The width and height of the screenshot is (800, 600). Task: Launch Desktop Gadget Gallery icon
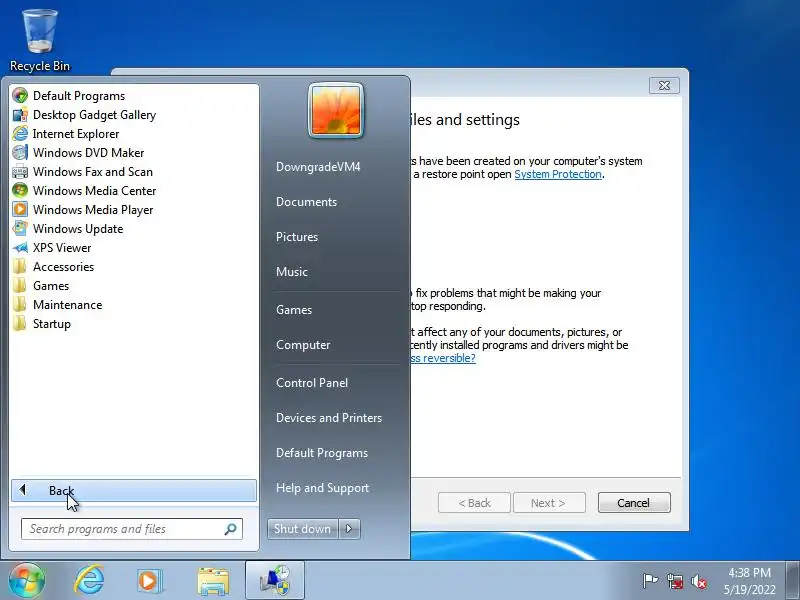[20, 115]
